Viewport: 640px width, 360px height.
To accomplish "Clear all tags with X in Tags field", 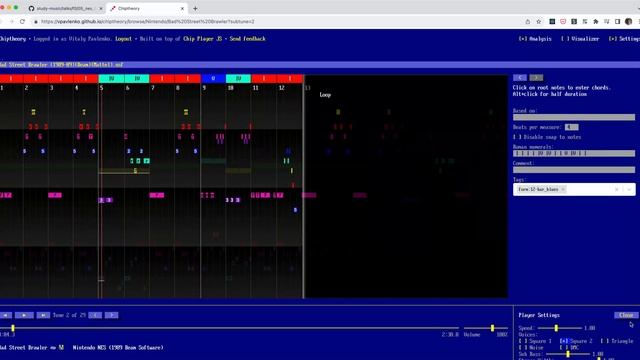I will [x=617, y=189].
